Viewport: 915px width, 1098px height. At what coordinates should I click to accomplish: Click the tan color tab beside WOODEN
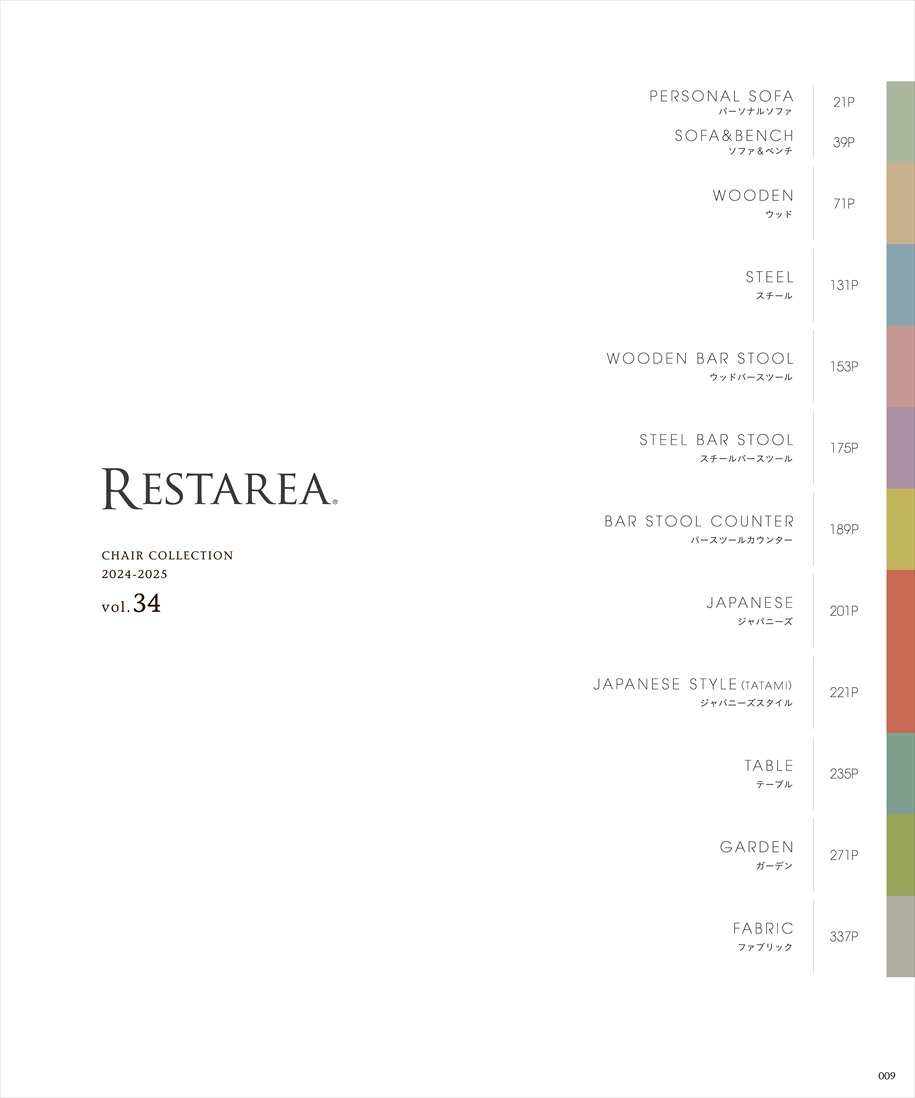tap(900, 203)
